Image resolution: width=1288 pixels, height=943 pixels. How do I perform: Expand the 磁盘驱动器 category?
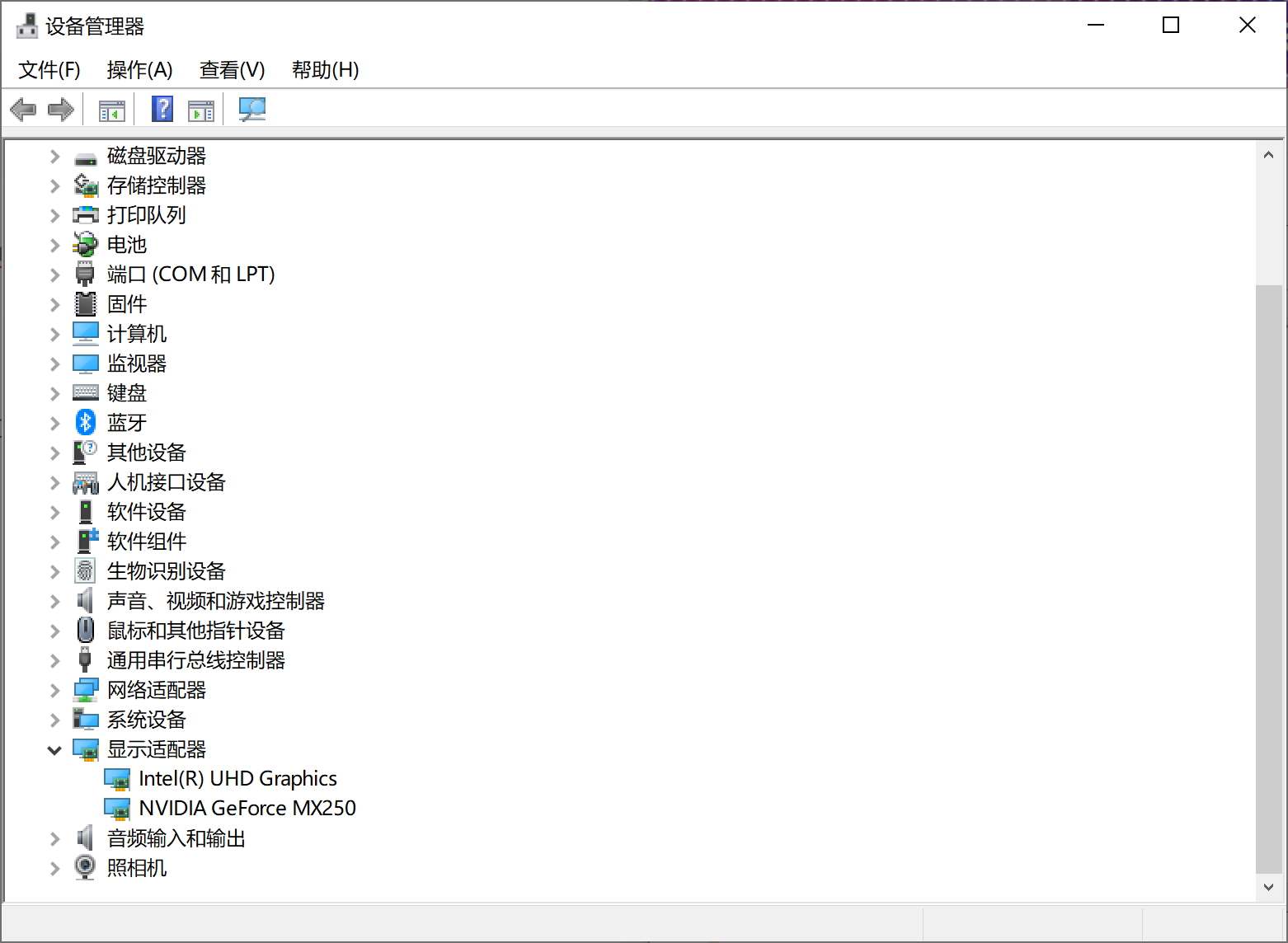point(54,156)
